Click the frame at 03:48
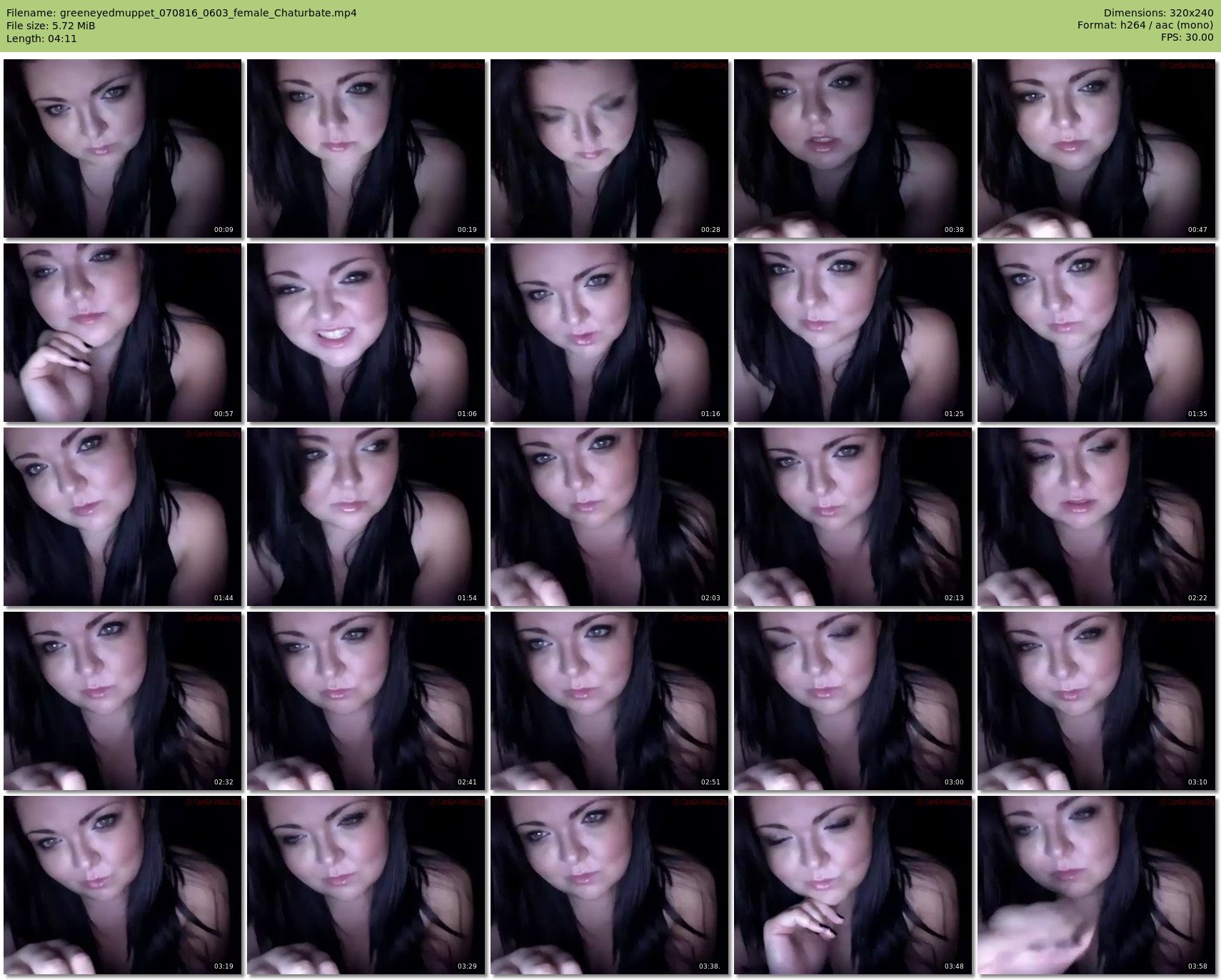 (853, 885)
